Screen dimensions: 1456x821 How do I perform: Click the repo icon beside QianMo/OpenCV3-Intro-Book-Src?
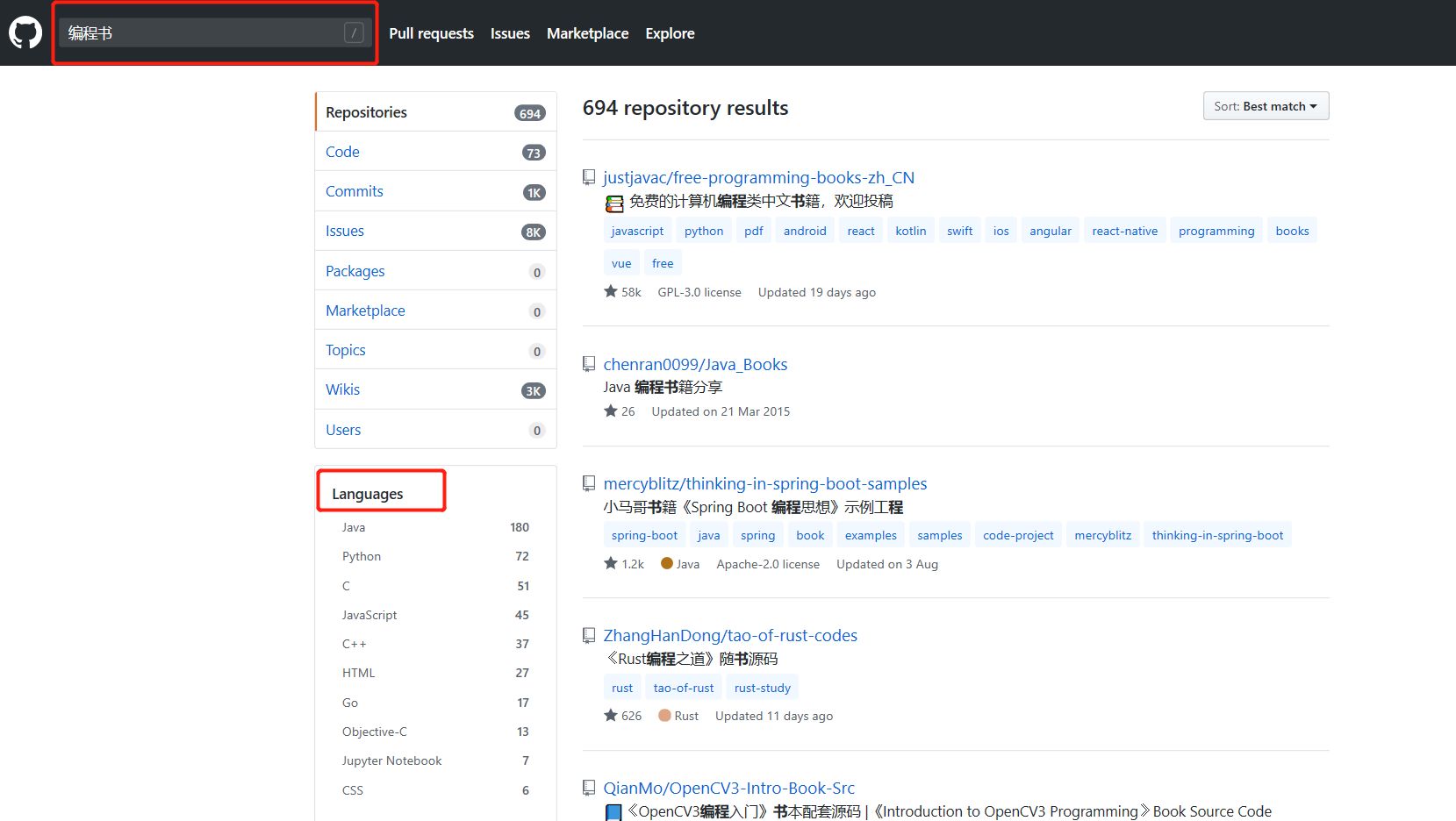(589, 788)
